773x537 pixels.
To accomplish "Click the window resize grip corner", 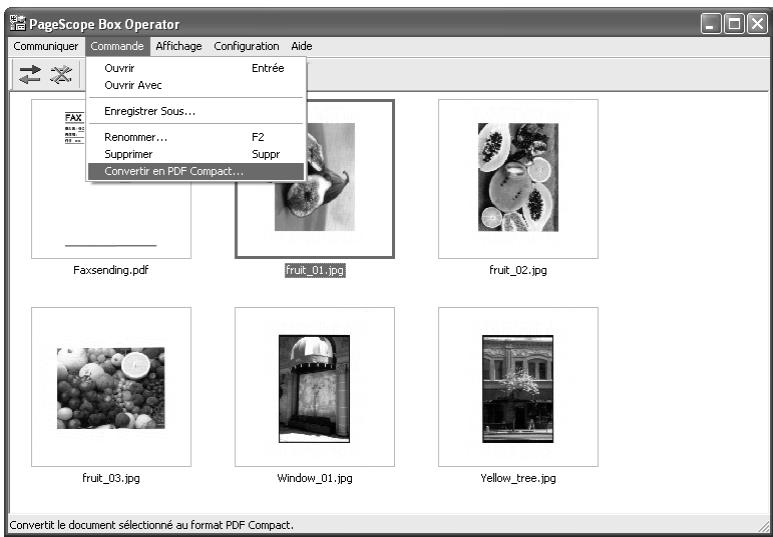I will [763, 525].
